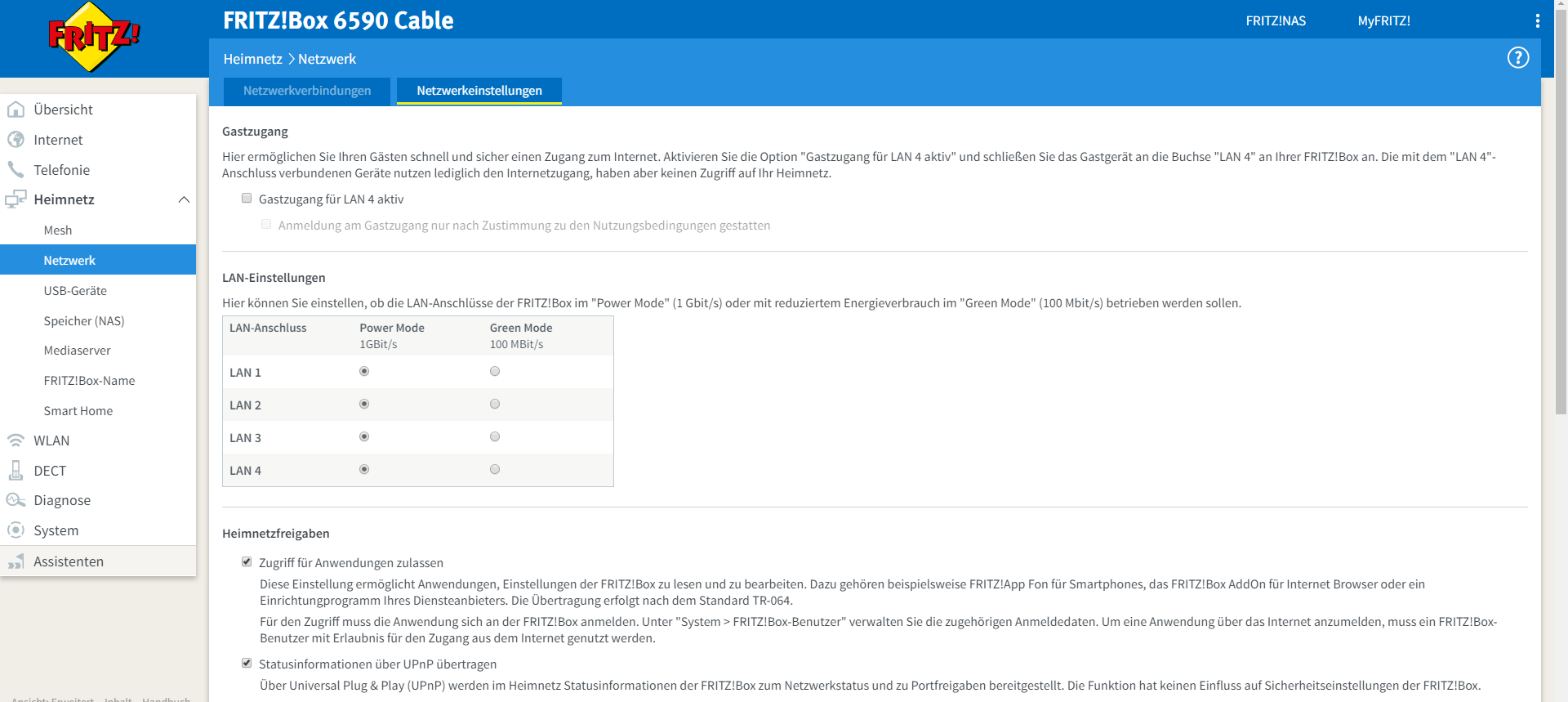The image size is (1568, 702).
Task: Open MyFRITZ! link in header
Action: coord(1383,21)
